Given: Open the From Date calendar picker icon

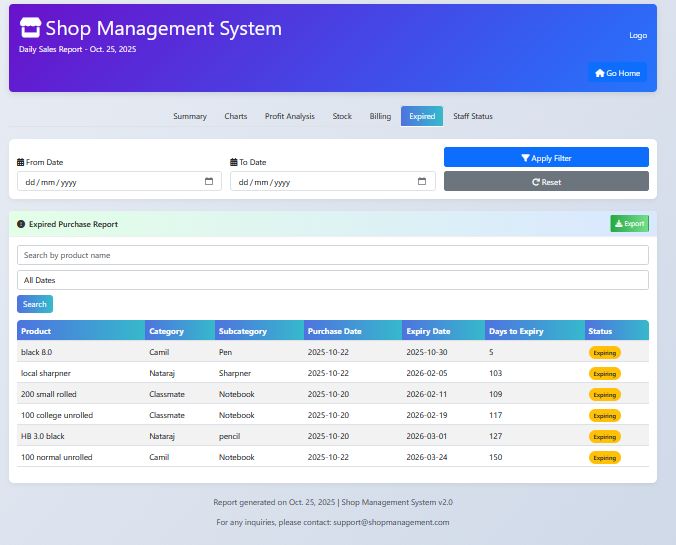Looking at the screenshot, I should 209,182.
